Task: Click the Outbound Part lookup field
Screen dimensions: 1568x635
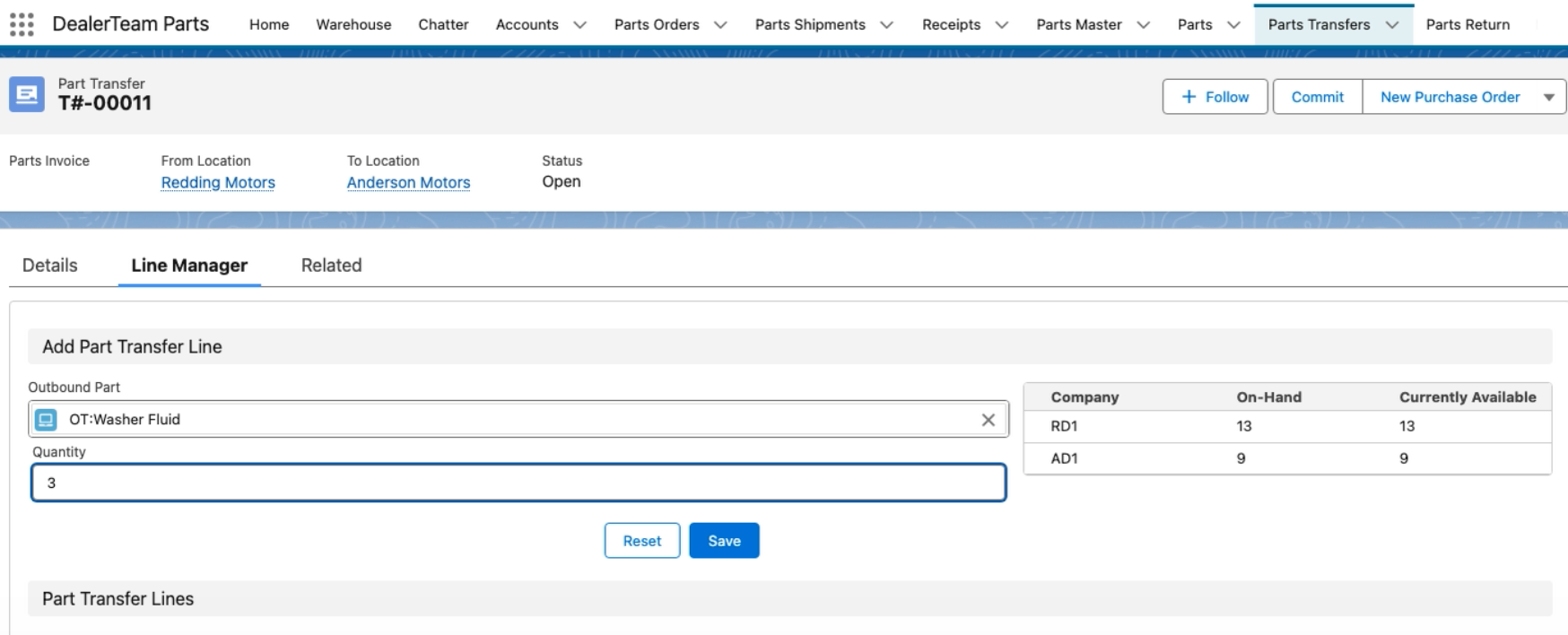Action: [x=518, y=419]
